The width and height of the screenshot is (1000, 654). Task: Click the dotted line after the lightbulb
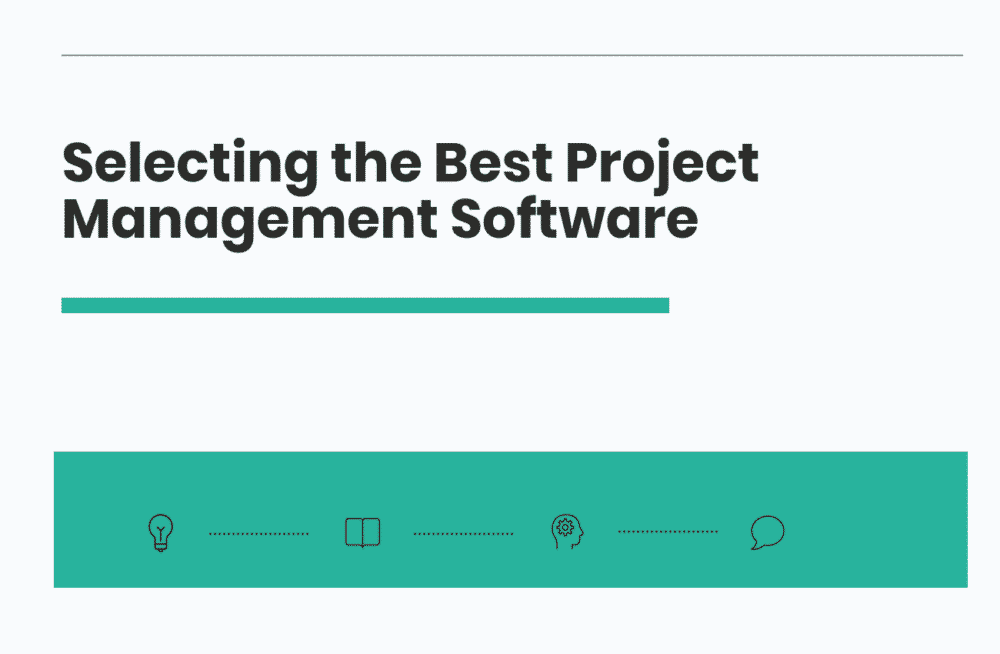click(x=260, y=532)
